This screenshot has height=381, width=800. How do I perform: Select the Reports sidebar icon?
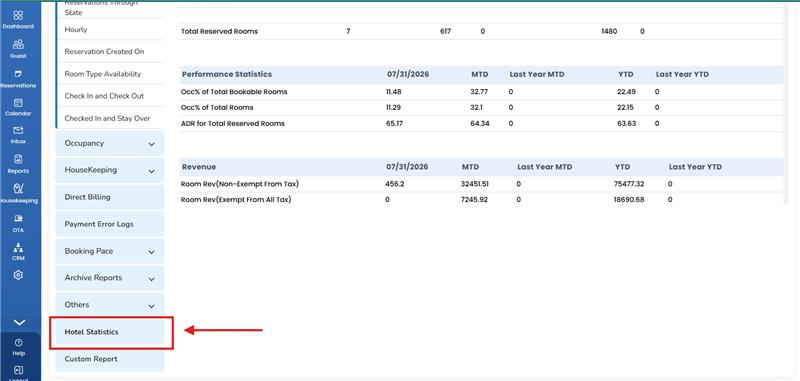point(18,159)
